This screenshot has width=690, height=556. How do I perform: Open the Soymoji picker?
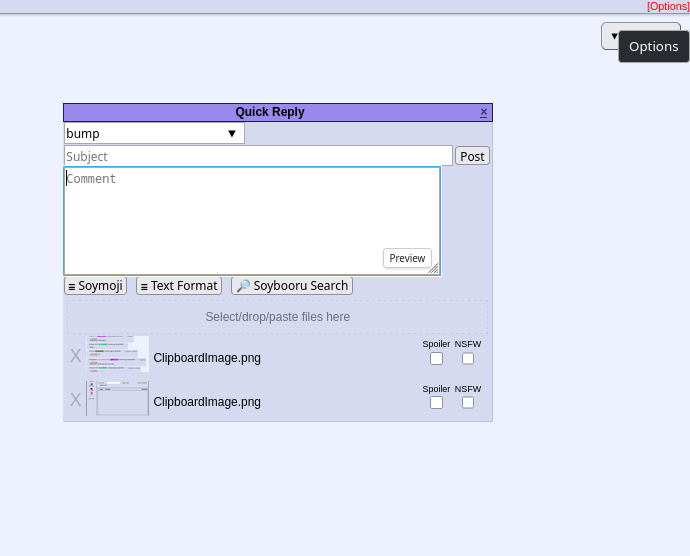tap(95, 286)
